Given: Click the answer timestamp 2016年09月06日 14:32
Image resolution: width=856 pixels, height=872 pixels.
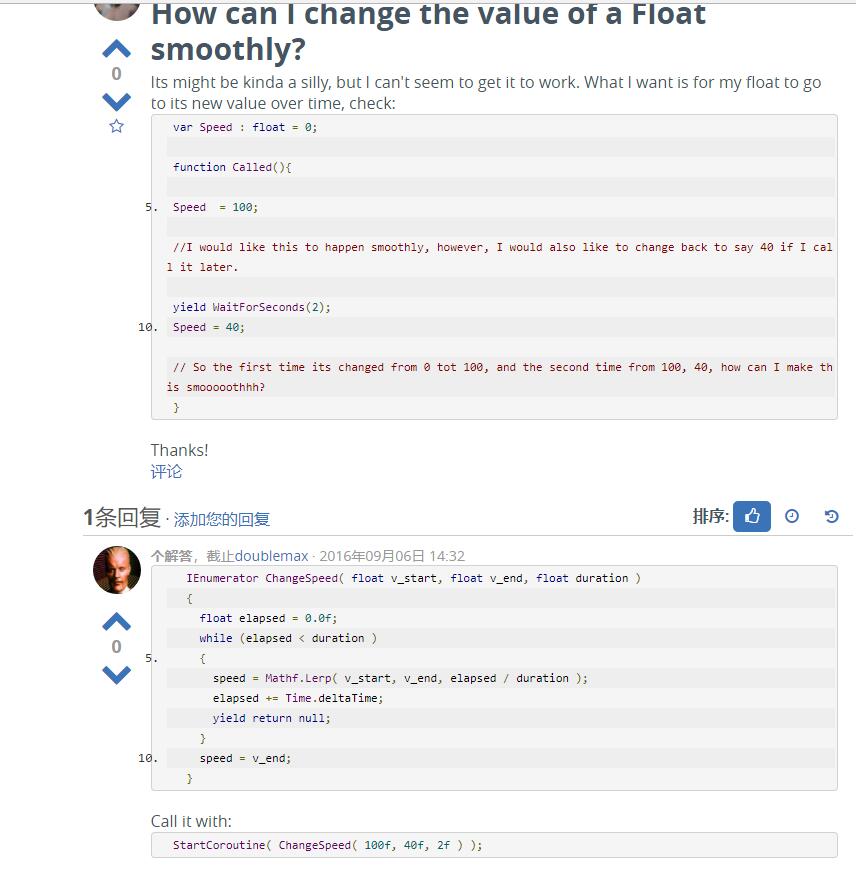Looking at the screenshot, I should tap(392, 556).
